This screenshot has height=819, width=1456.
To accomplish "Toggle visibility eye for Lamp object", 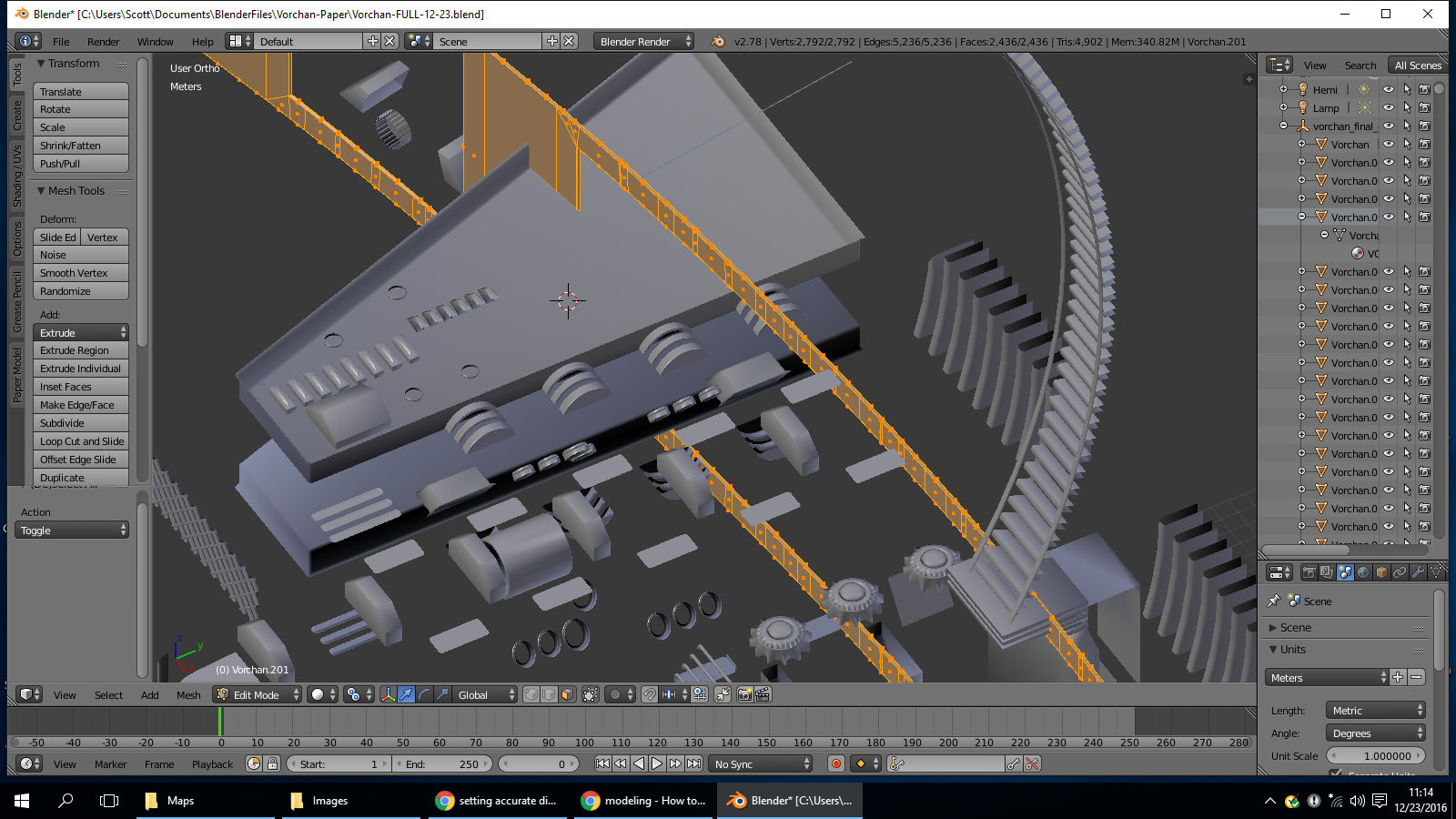I will point(1389,107).
